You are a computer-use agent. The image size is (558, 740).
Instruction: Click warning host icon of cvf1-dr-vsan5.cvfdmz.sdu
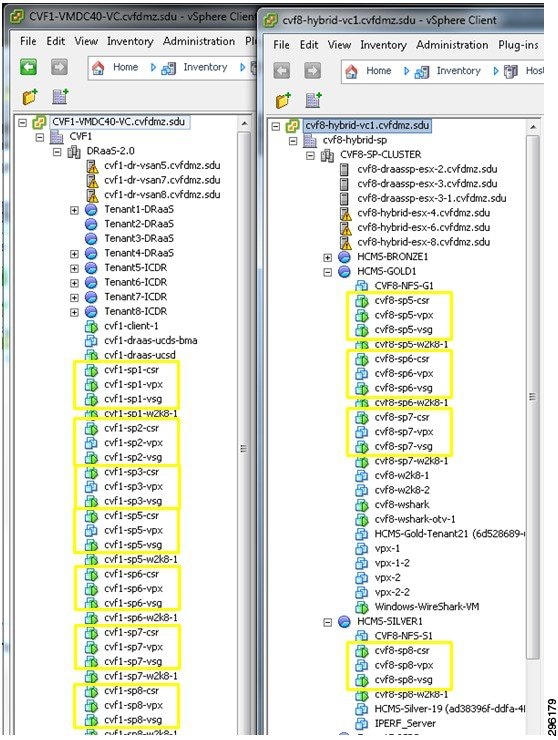pyautogui.click(x=92, y=166)
